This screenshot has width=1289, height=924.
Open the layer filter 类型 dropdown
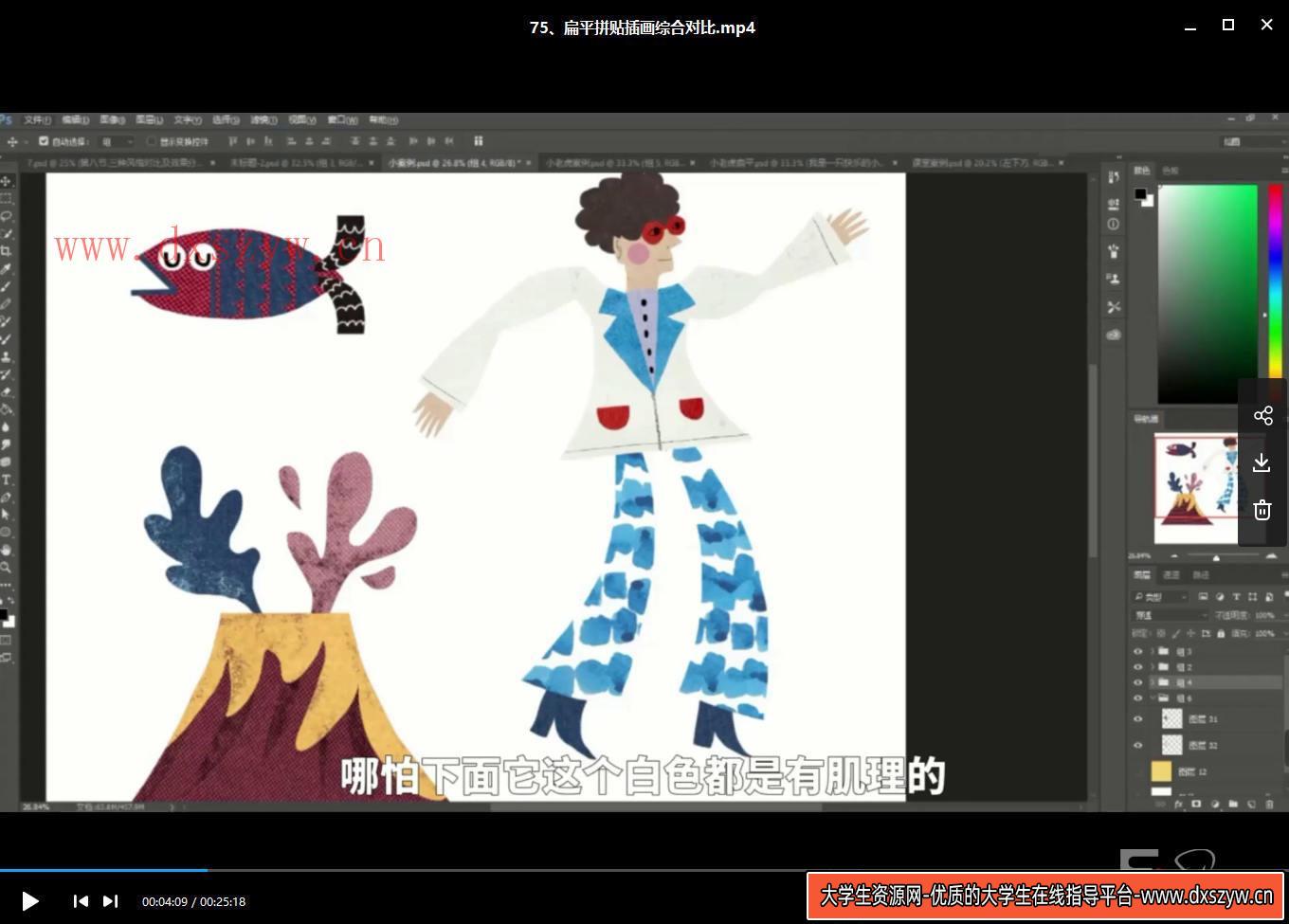pos(1161,596)
